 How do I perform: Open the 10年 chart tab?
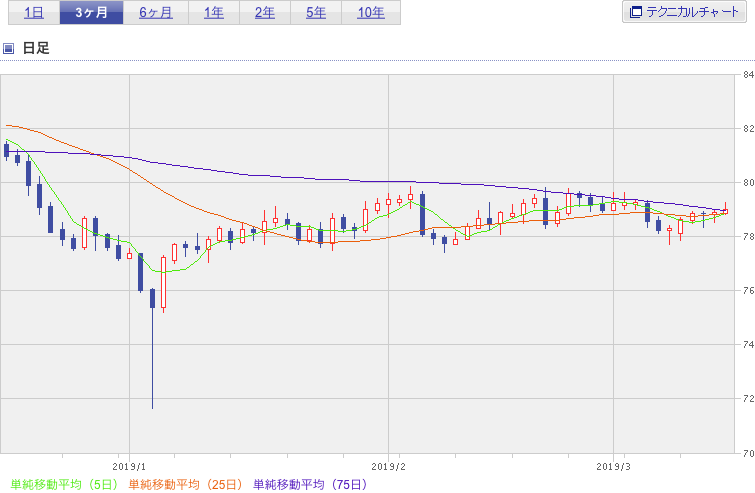click(371, 13)
